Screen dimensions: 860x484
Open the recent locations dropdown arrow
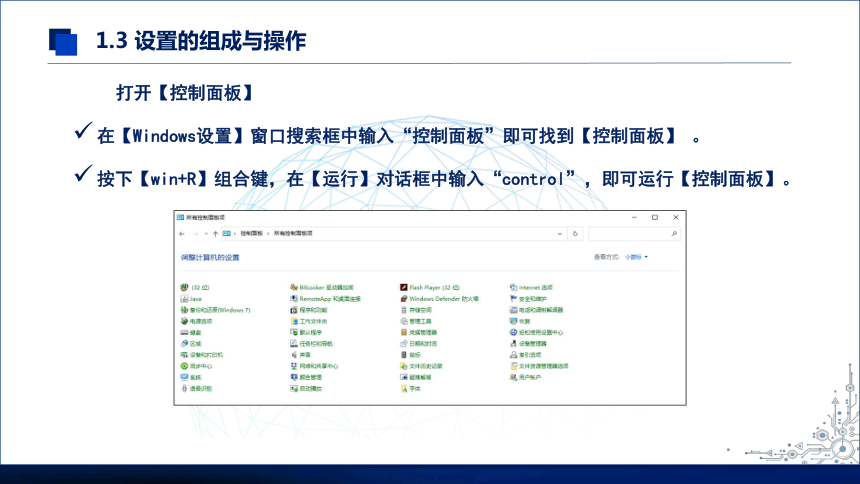tap(206, 234)
